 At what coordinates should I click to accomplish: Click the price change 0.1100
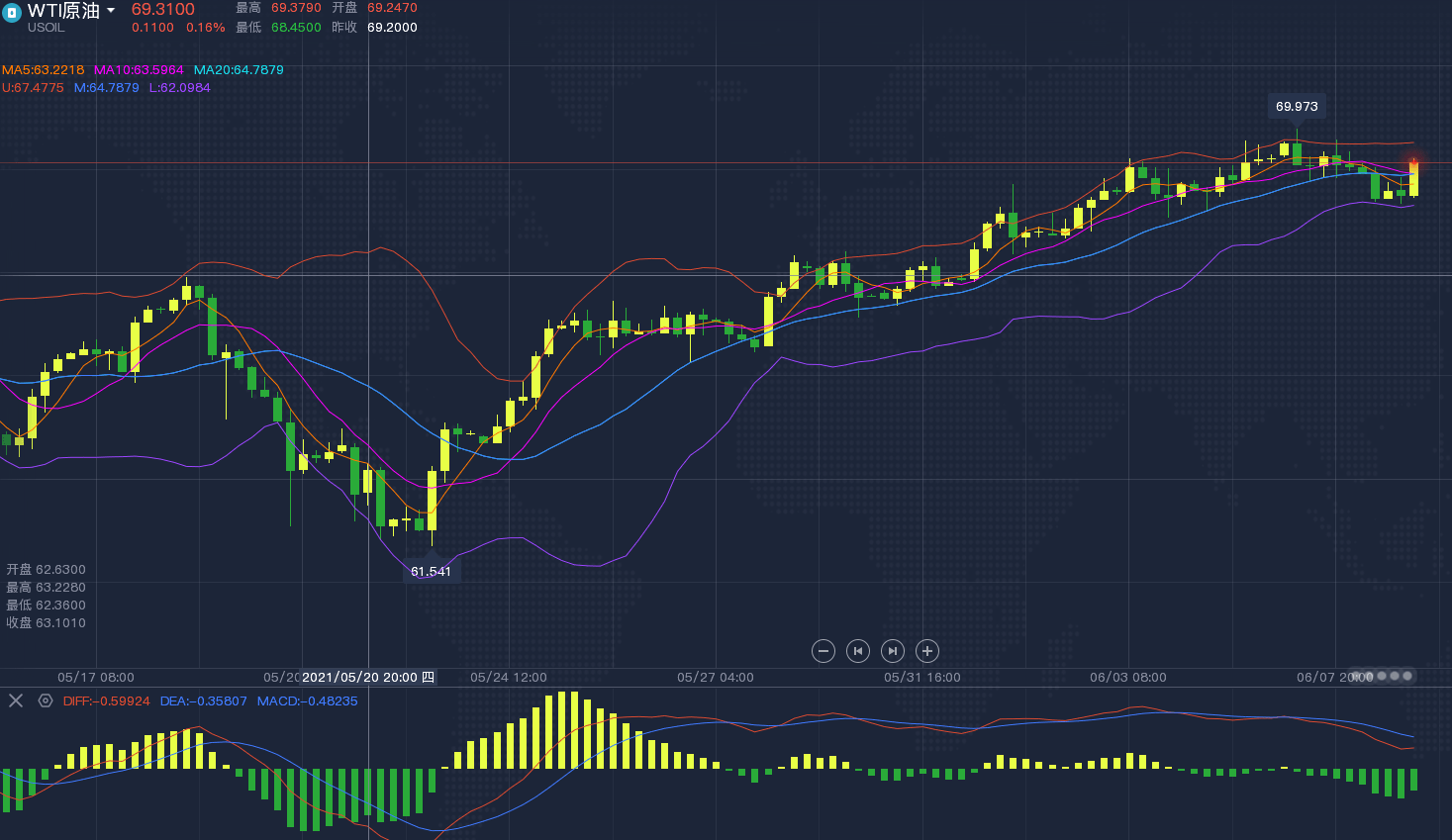point(152,28)
